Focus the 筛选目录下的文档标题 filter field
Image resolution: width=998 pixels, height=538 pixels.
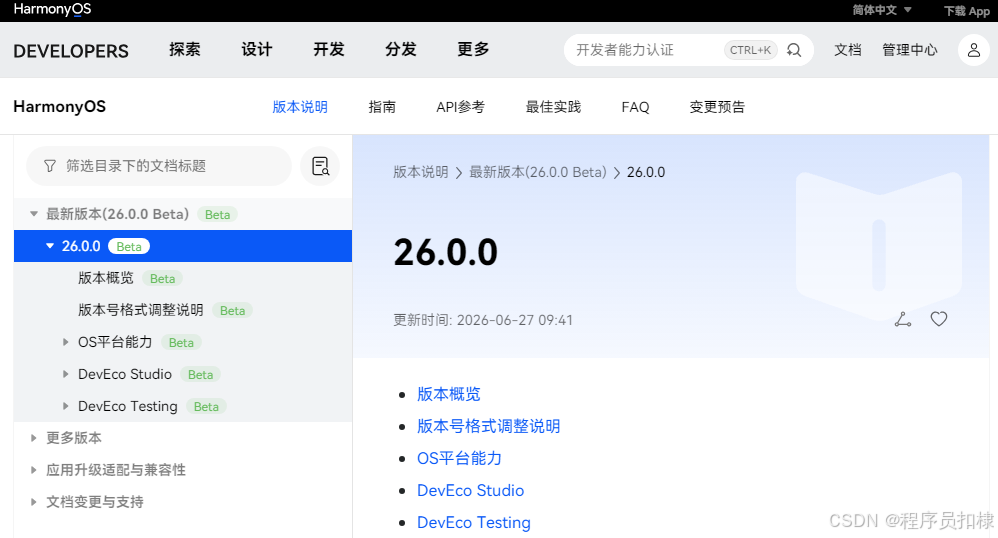pos(159,166)
